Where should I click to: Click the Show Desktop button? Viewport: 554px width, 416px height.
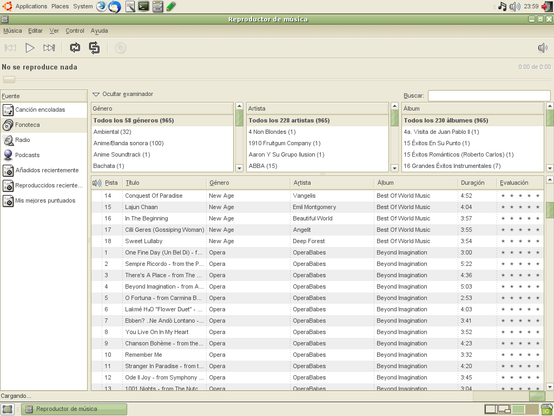click(7, 409)
